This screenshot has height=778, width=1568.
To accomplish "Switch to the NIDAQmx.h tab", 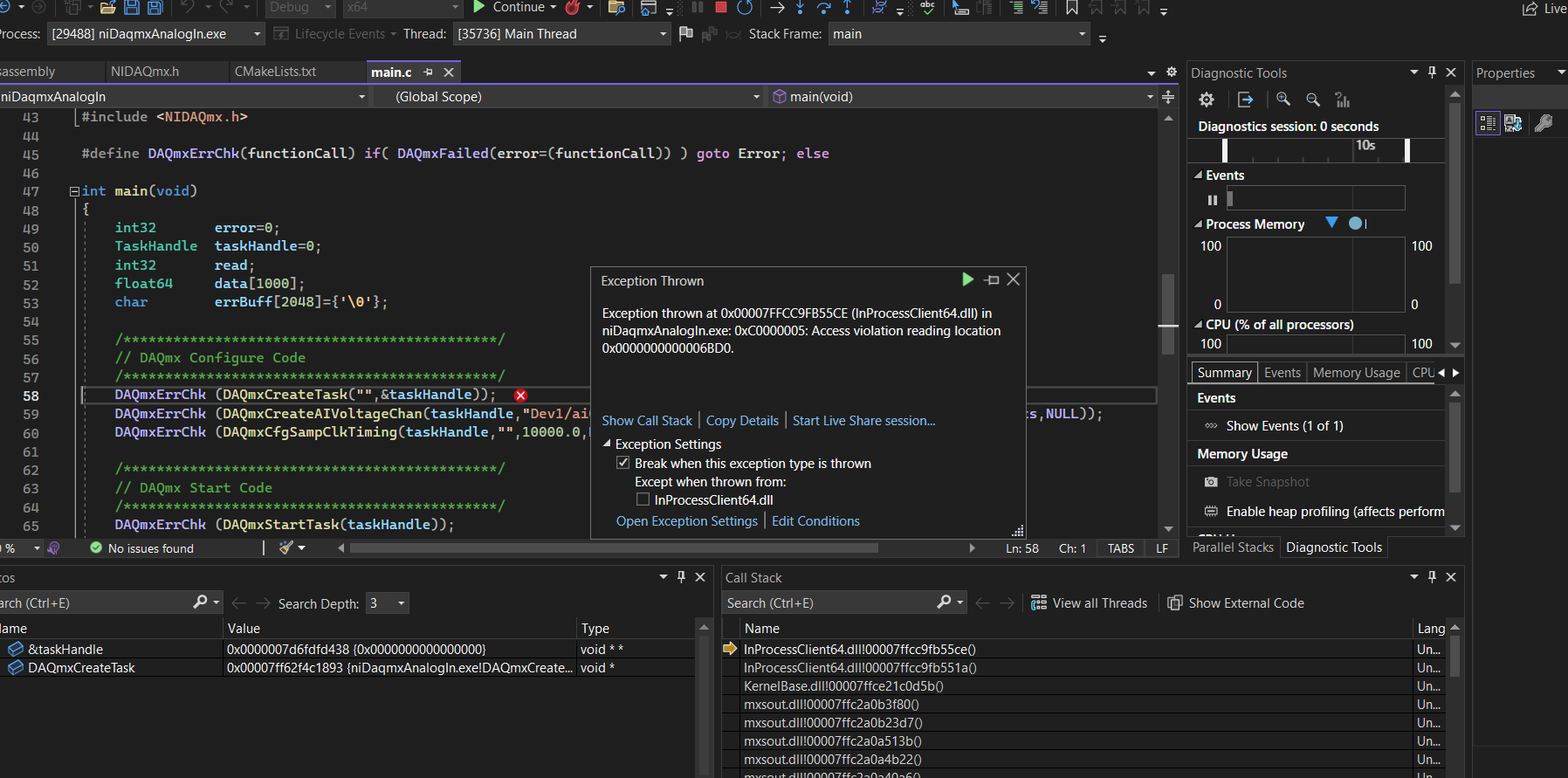I will 145,72.
